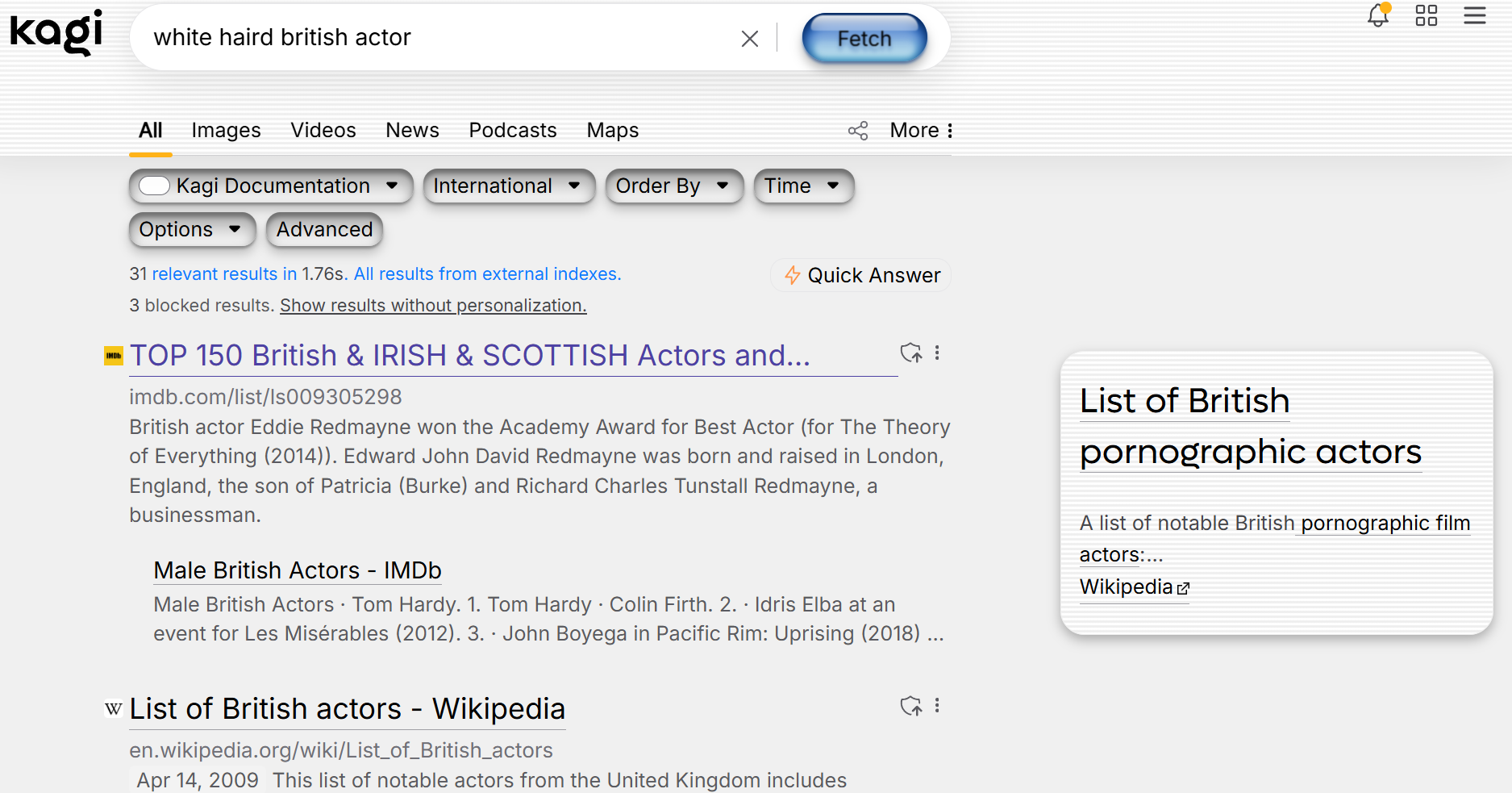The height and width of the screenshot is (793, 1512).
Task: Click the Quick Answer button
Action: 861,276
